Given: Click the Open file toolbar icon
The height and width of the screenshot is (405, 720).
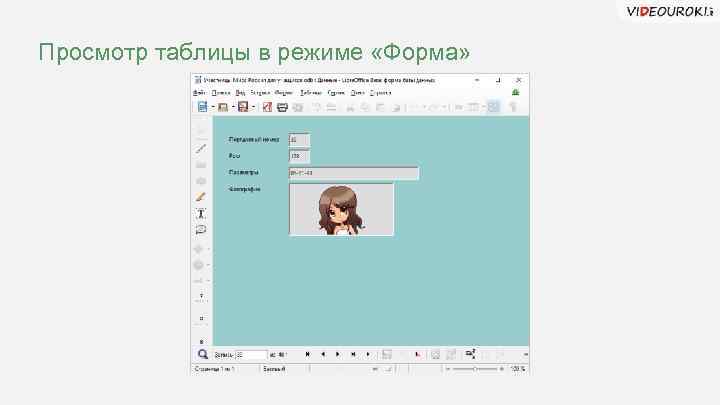Looking at the screenshot, I should [223, 107].
